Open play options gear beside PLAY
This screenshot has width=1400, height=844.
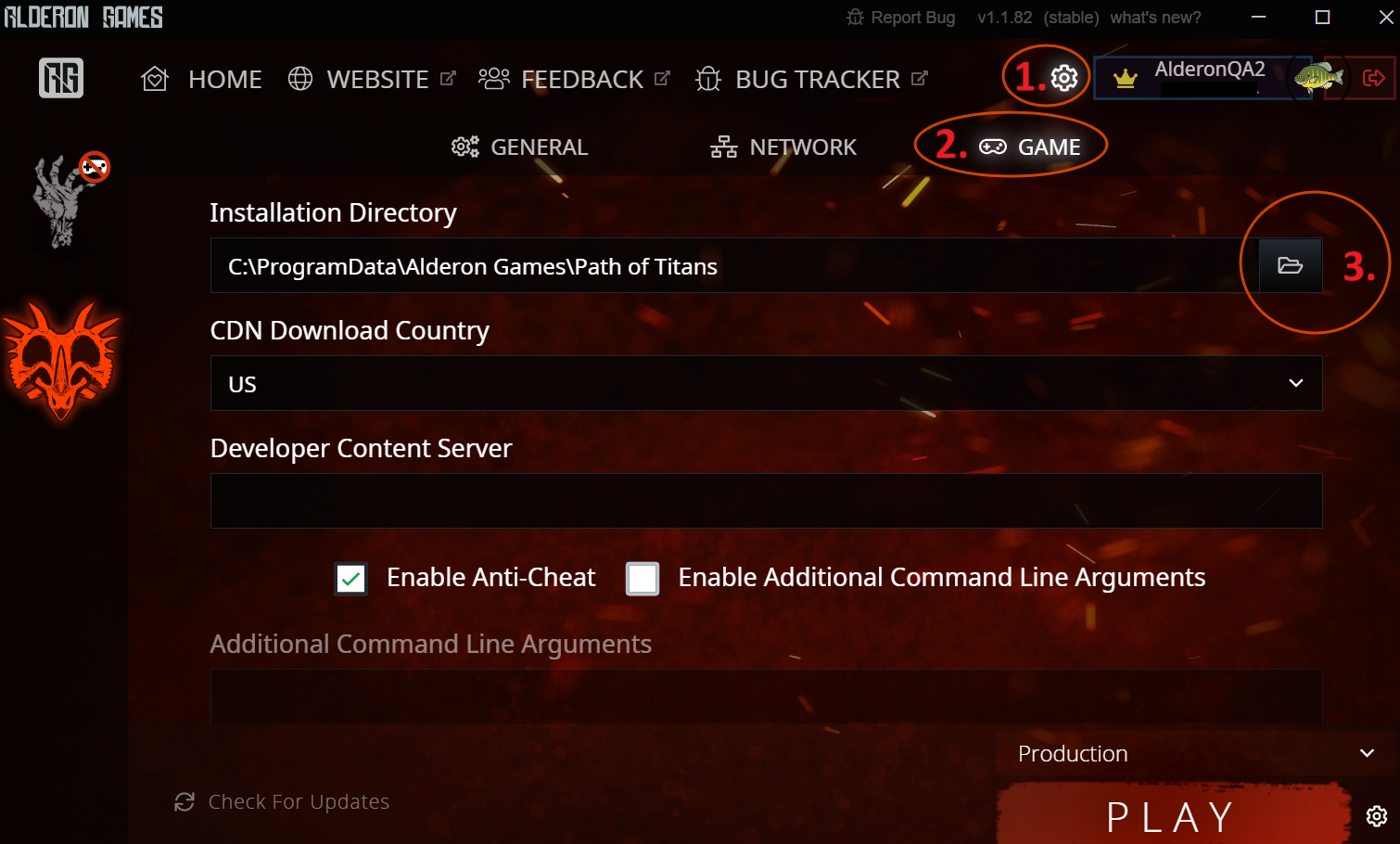coord(1377,815)
